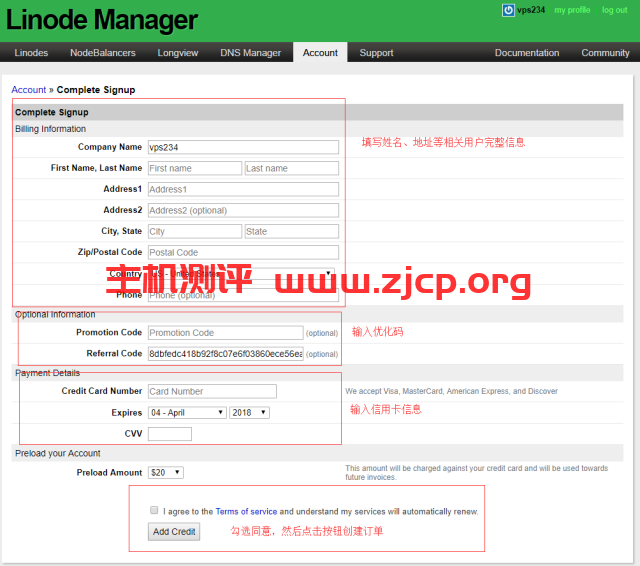The height and width of the screenshot is (566, 640).
Task: Focus the Company Name field
Action: click(x=243, y=147)
